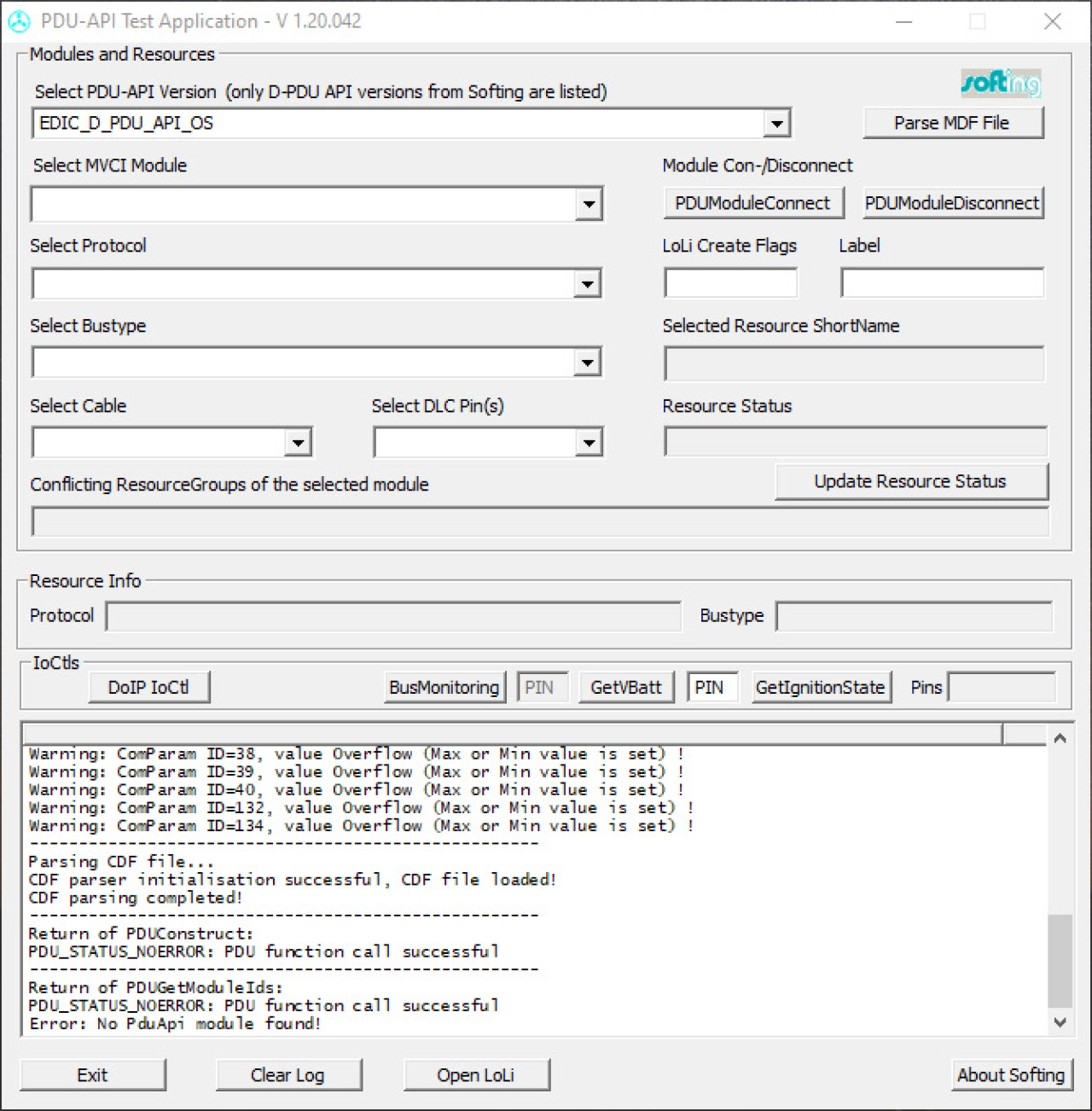Image resolution: width=1092 pixels, height=1111 pixels.
Task: Click Update Resource Status button
Action: tap(910, 481)
